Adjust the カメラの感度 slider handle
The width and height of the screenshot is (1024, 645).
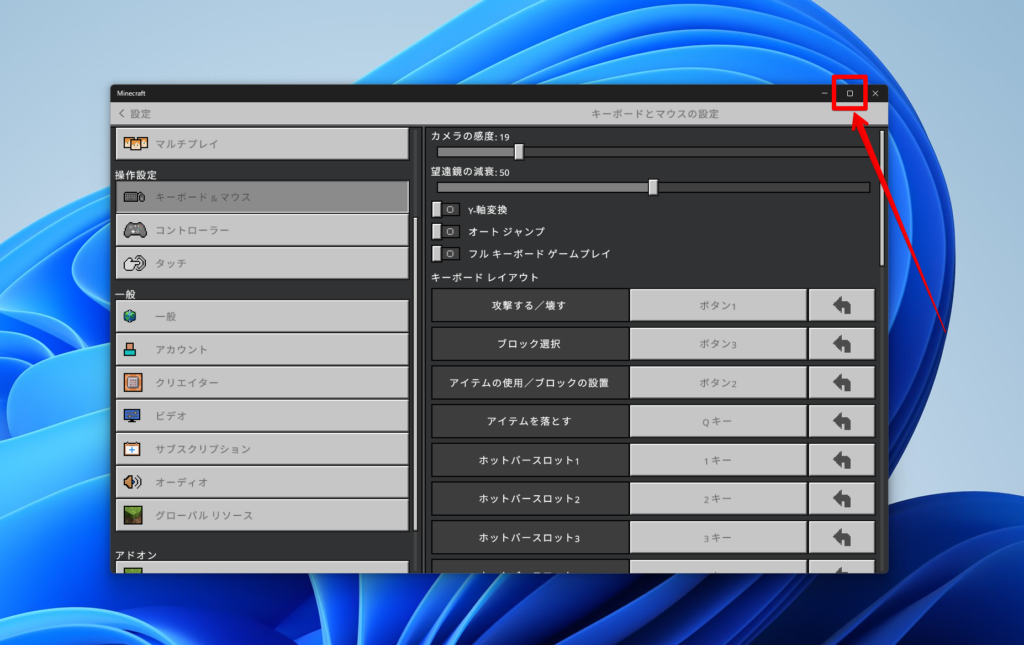[x=519, y=152]
